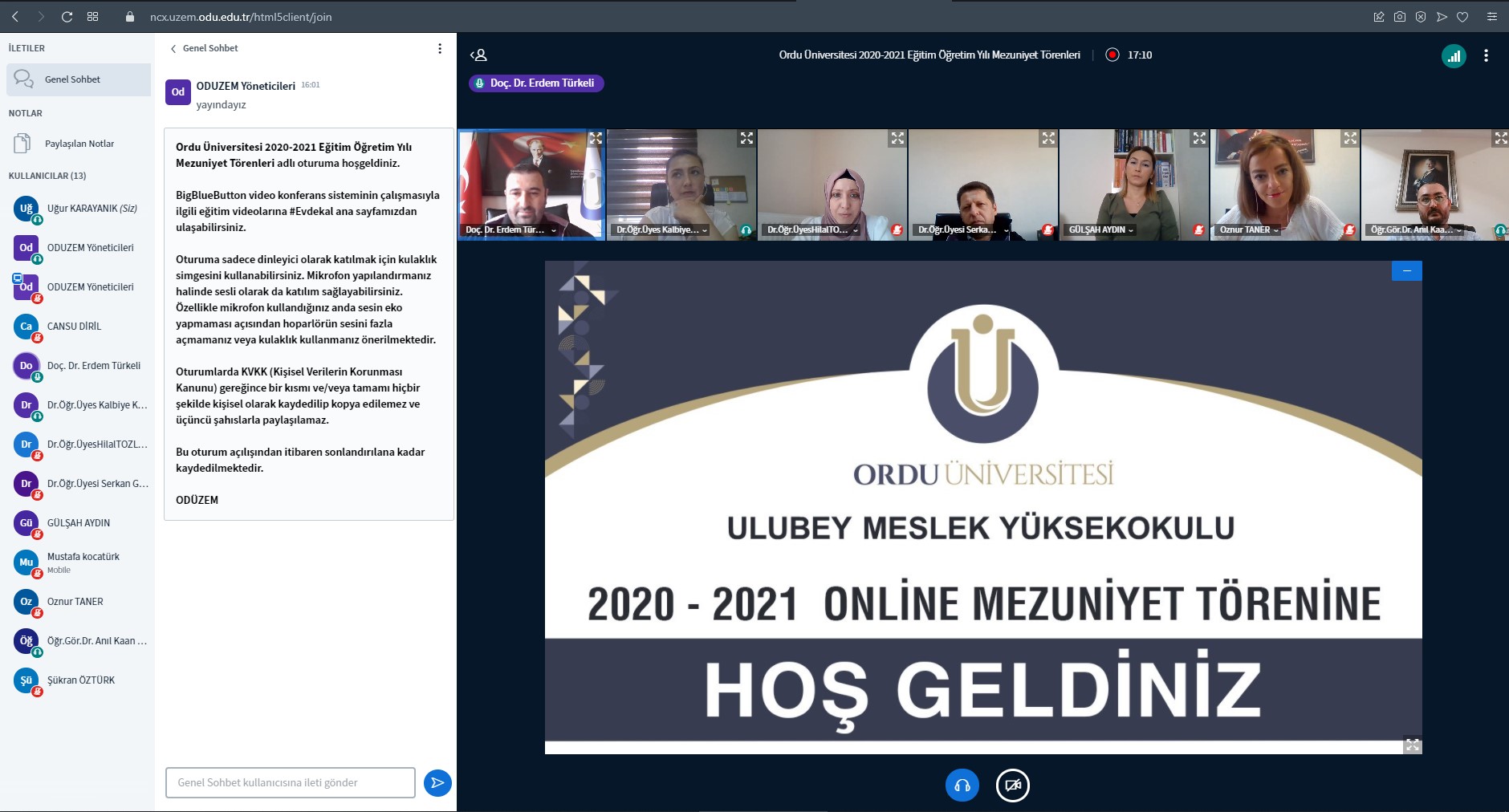The image size is (1509, 812).
Task: Select user Şükran ÖZTÜRK
Action: pyautogui.click(x=79, y=680)
